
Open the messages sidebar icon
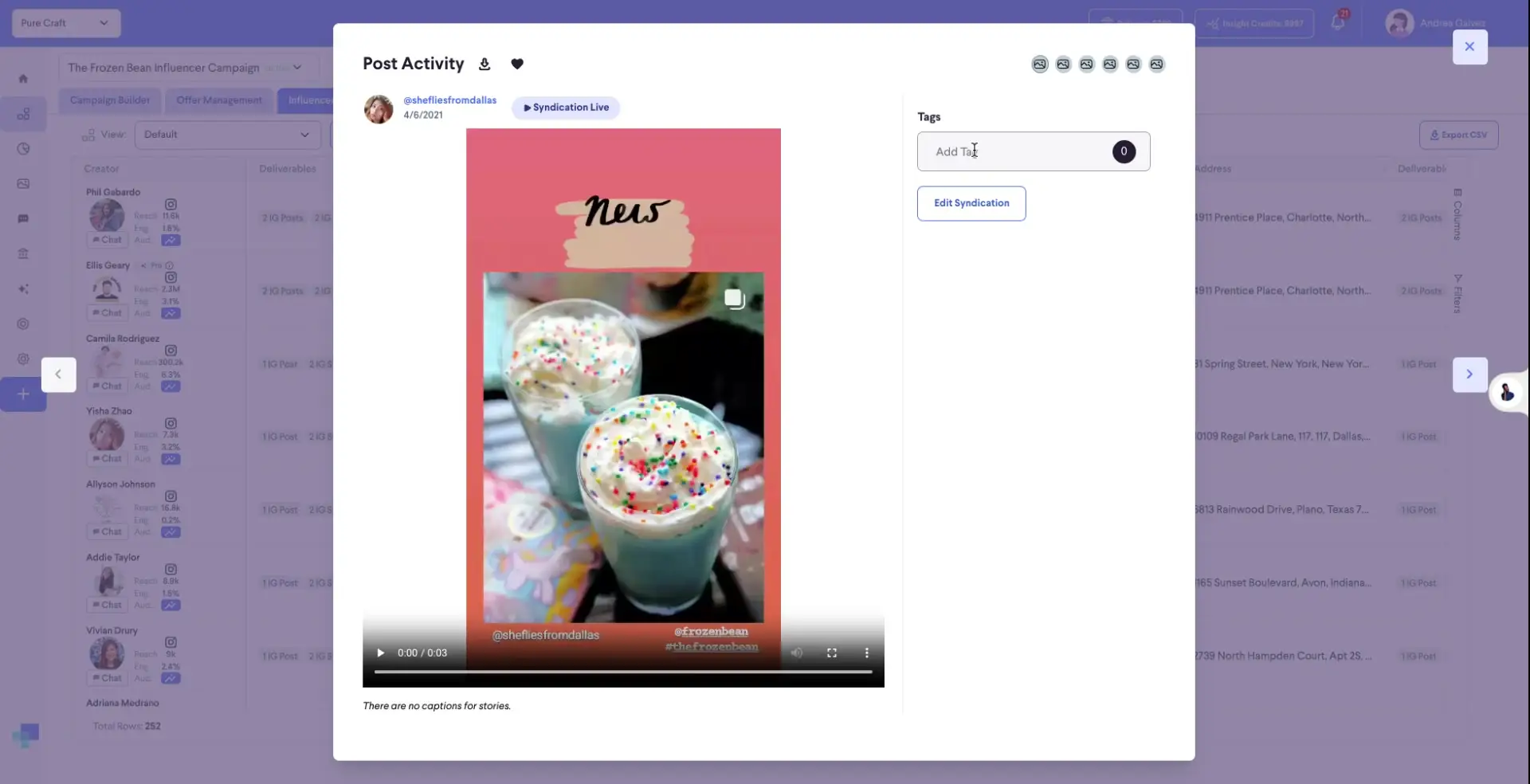23,219
